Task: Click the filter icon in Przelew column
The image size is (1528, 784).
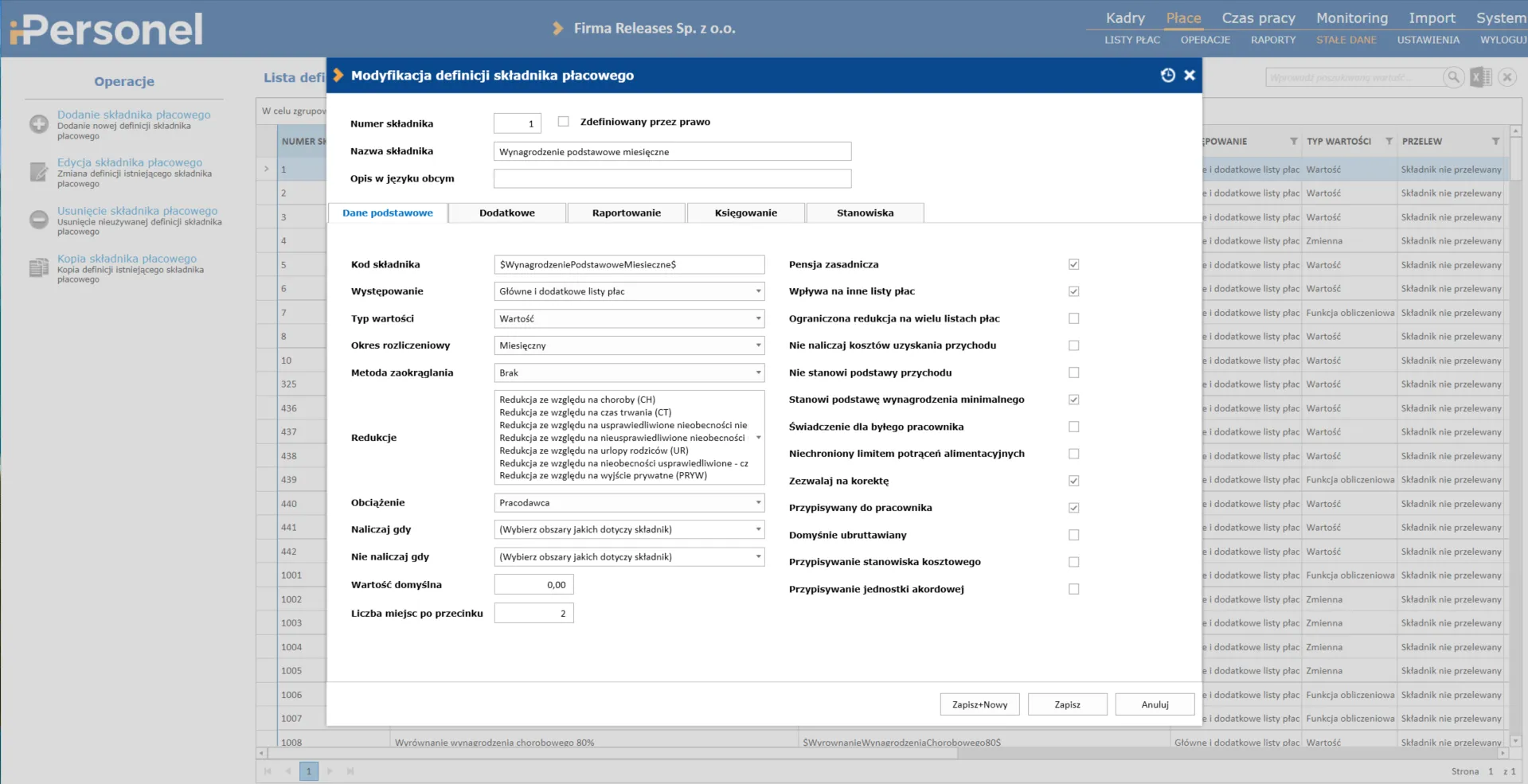Action: pyautogui.click(x=1495, y=142)
